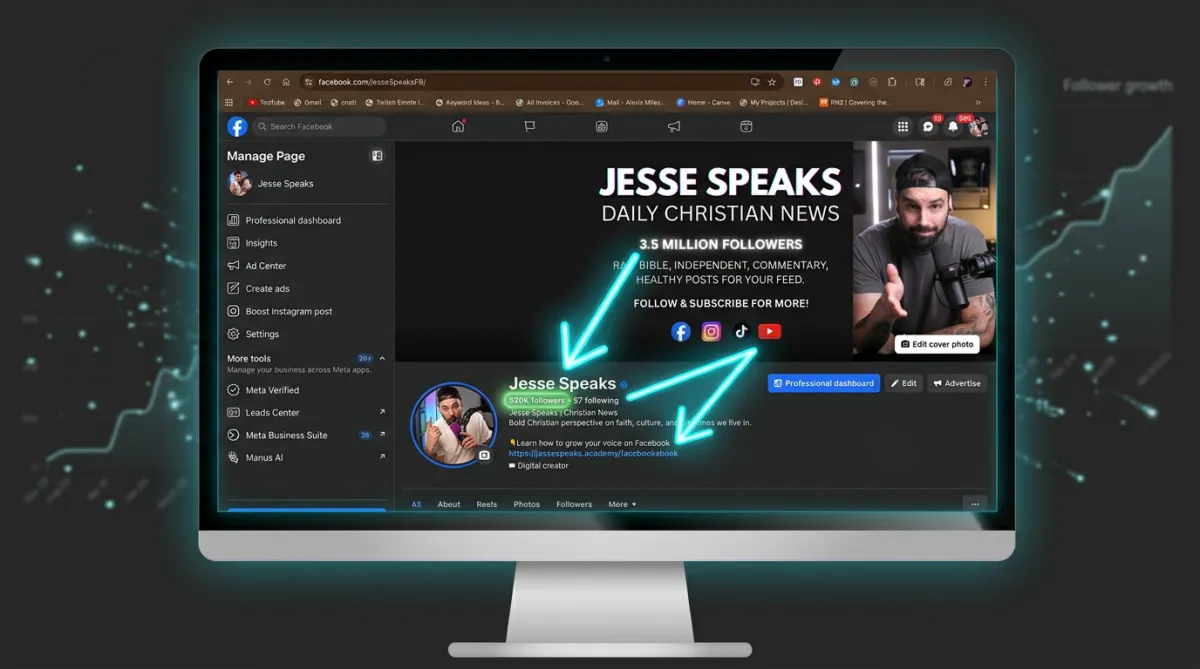Click the Edit profile button
Image resolution: width=1200 pixels, height=669 pixels.
point(904,383)
